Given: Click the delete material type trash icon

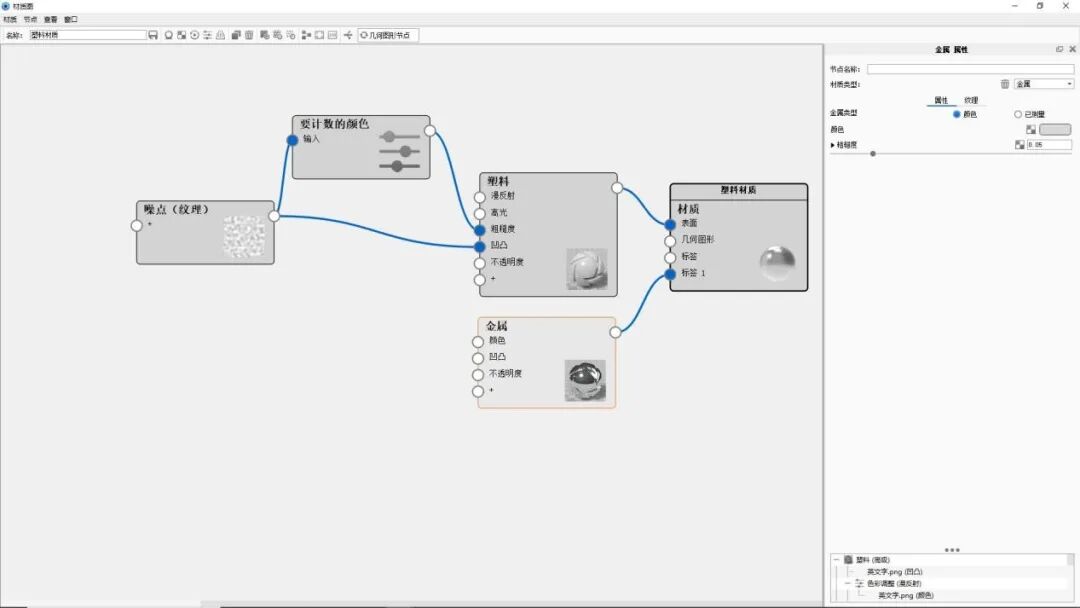Looking at the screenshot, I should (x=1006, y=84).
